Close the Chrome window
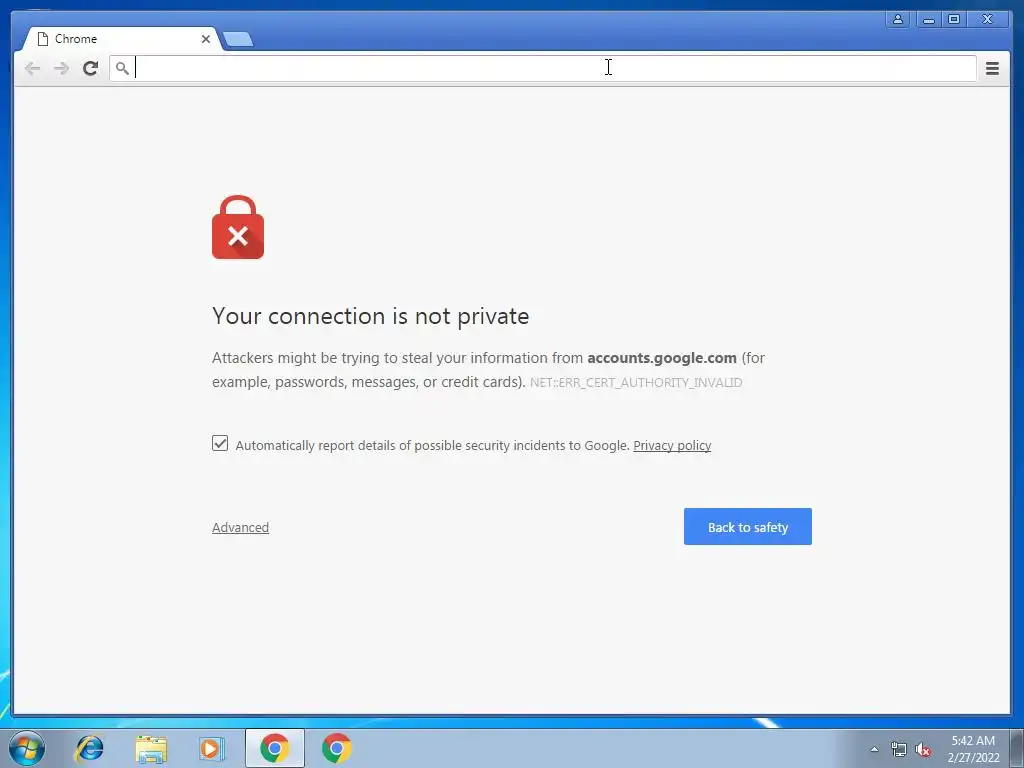This screenshot has height=768, width=1024. pyautogui.click(x=987, y=19)
